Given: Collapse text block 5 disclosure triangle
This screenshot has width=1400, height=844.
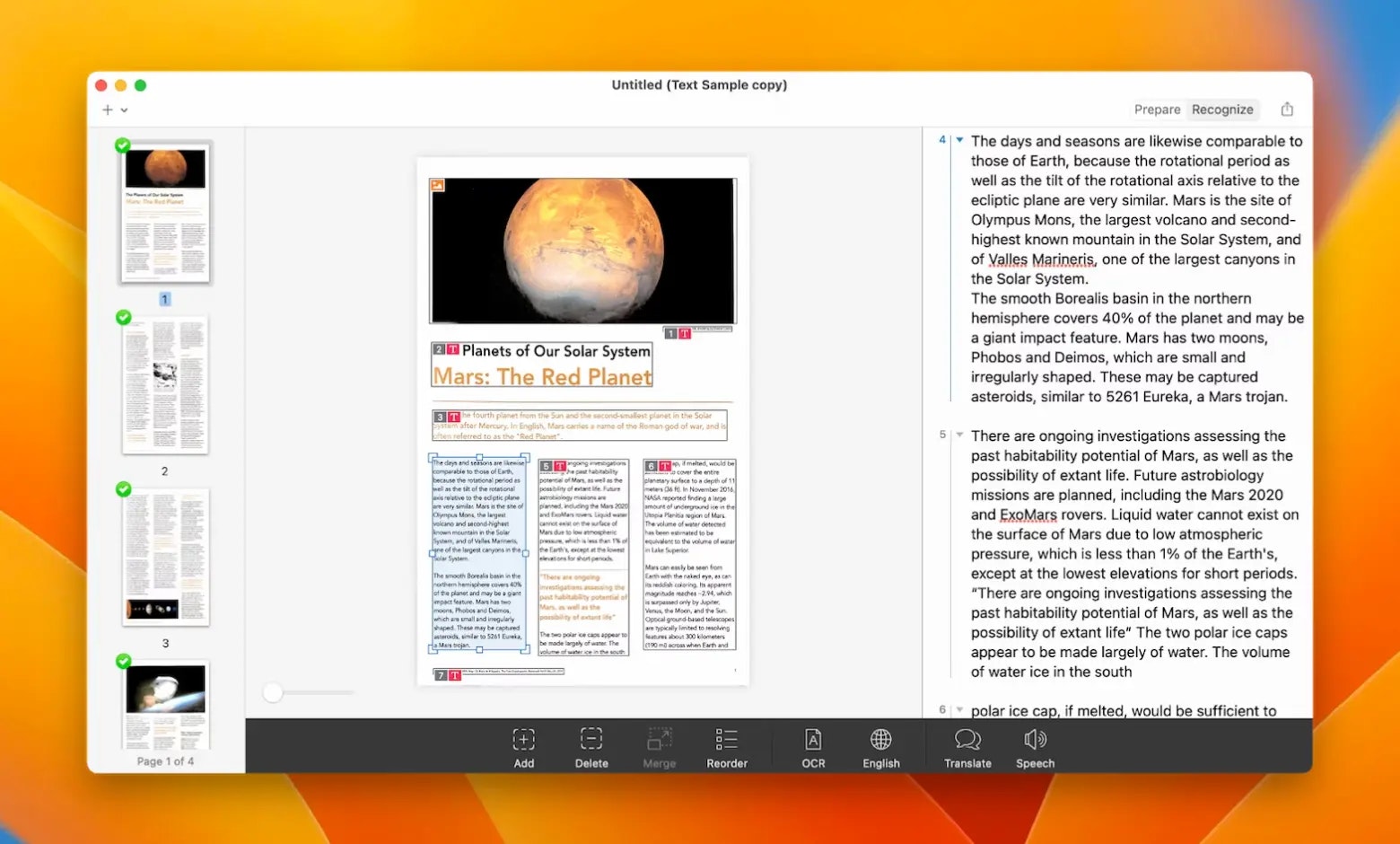Looking at the screenshot, I should (x=959, y=435).
